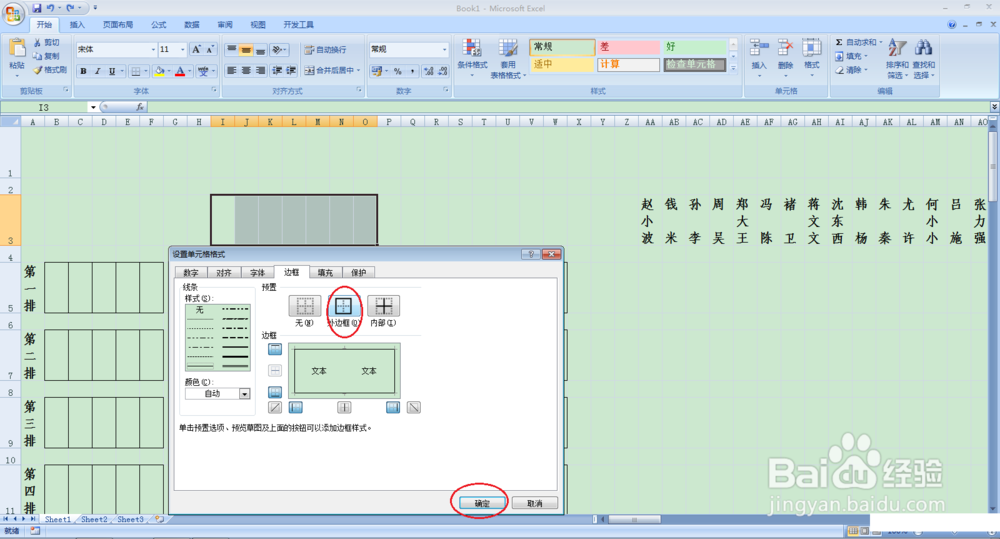1000x539 pixels.
Task: Click the Increase Font Size icon
Action: coord(196,49)
